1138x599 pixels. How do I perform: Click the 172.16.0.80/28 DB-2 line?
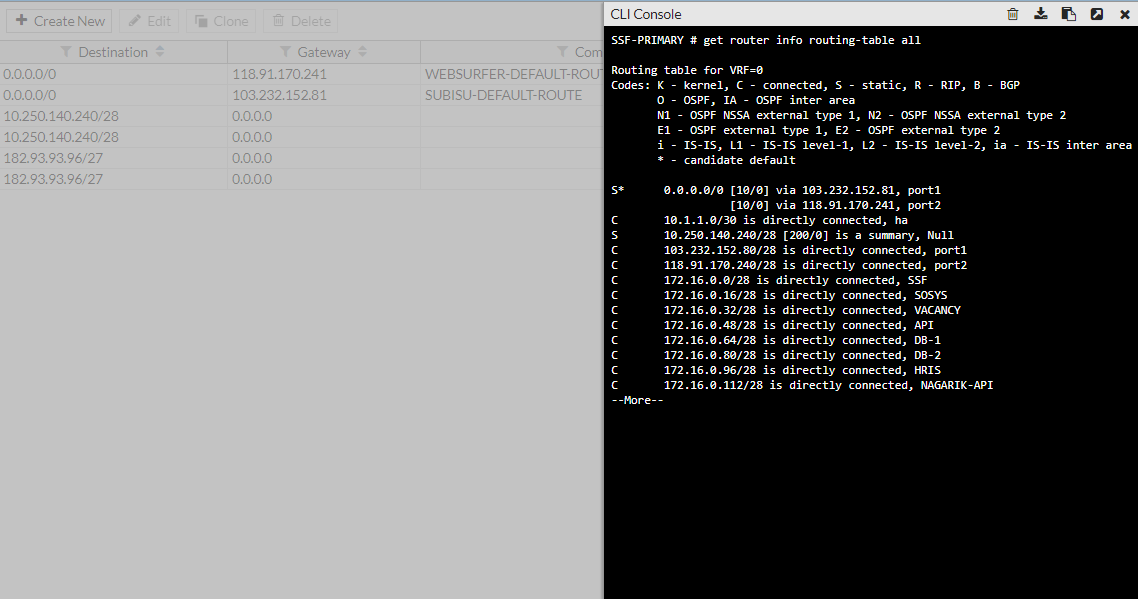(x=776, y=355)
